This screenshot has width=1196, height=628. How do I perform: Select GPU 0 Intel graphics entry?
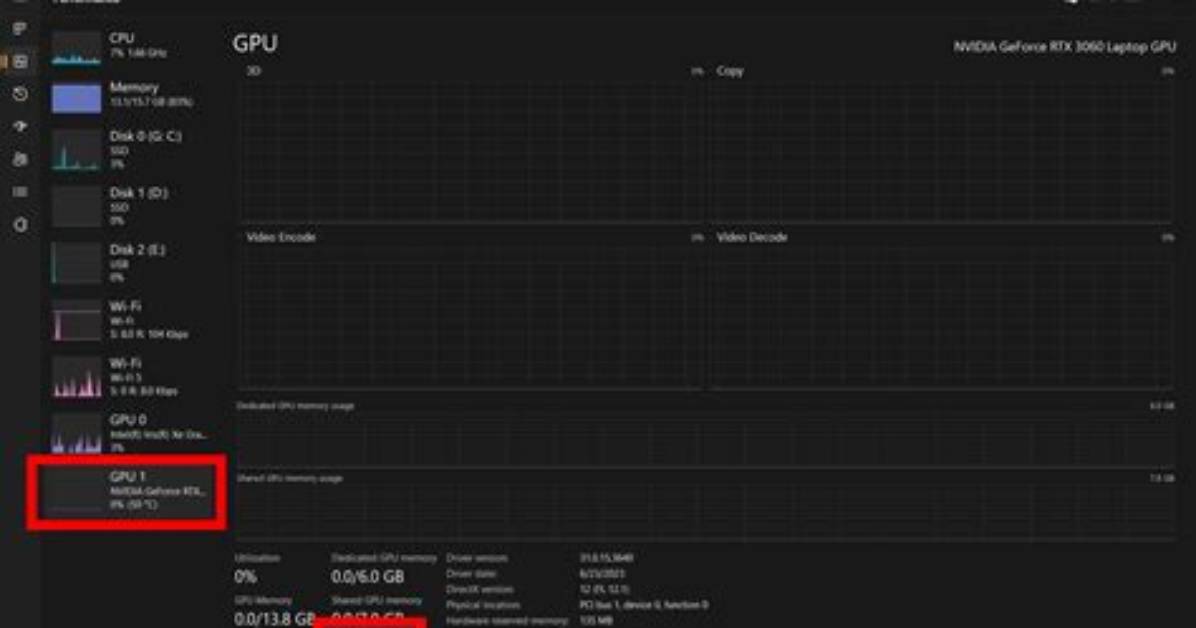click(x=130, y=433)
